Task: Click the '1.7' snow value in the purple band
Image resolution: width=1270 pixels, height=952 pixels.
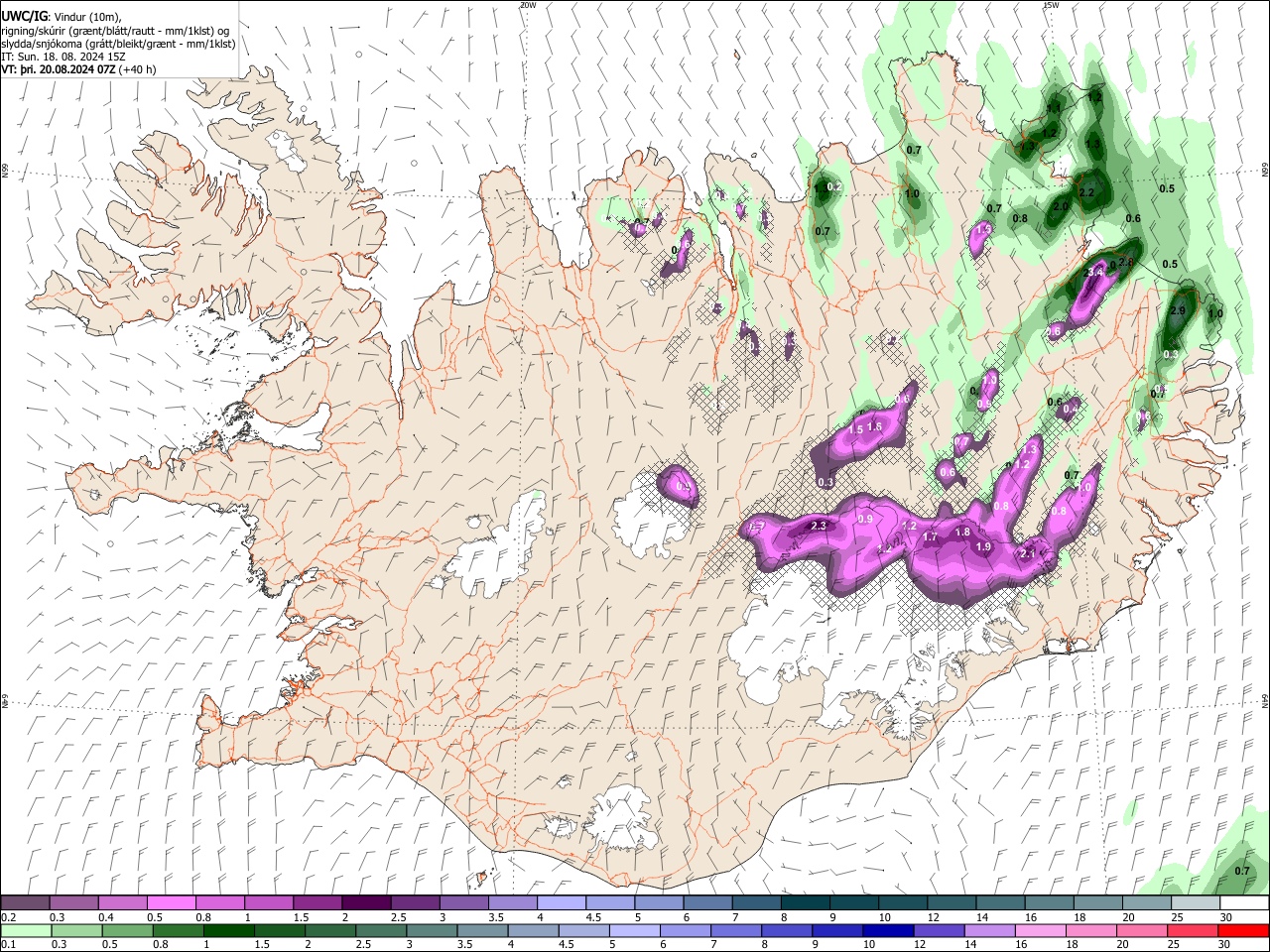Action: click(931, 536)
